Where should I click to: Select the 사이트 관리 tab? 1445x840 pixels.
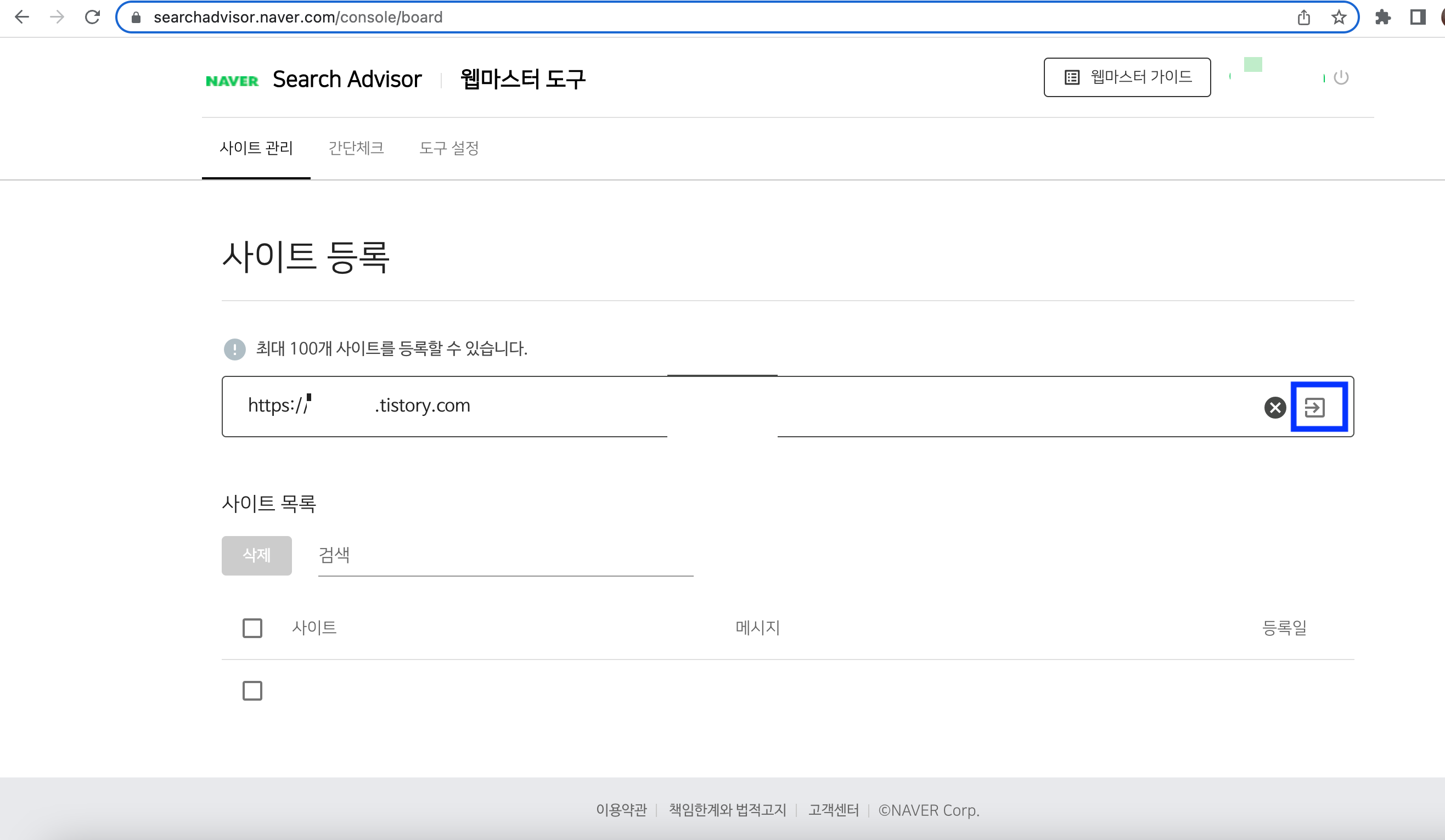point(256,149)
